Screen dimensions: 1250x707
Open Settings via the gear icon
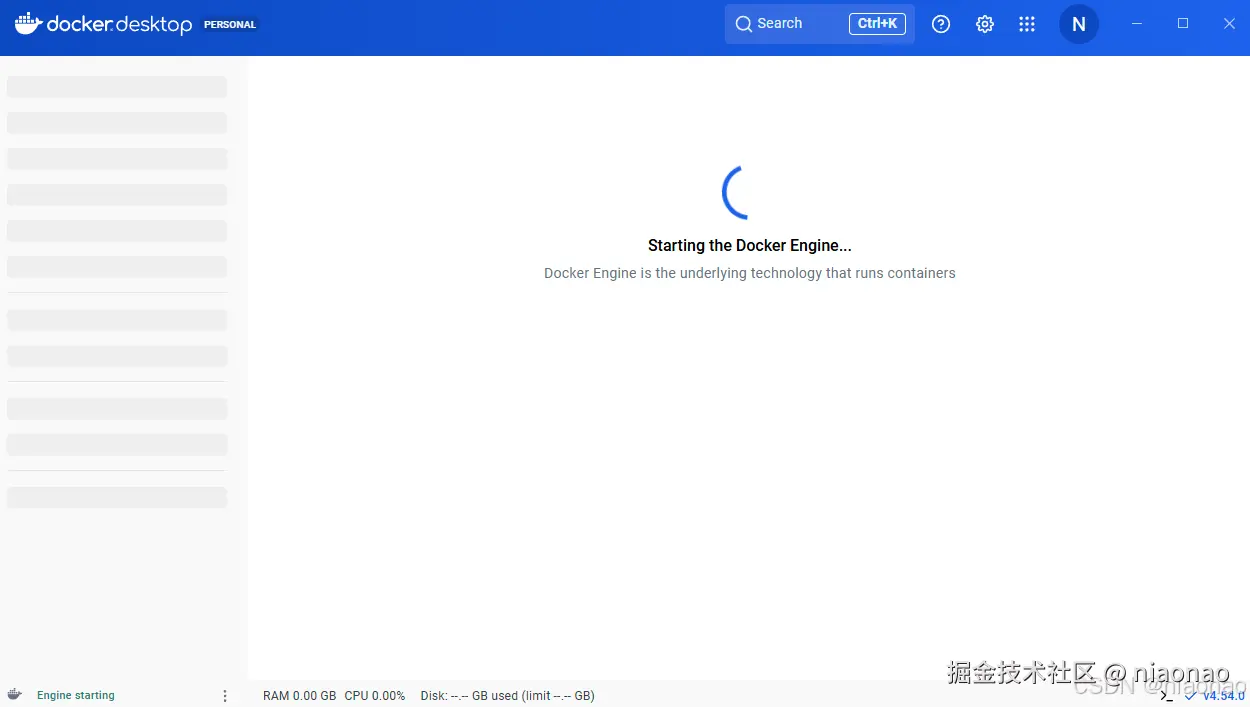(x=985, y=24)
